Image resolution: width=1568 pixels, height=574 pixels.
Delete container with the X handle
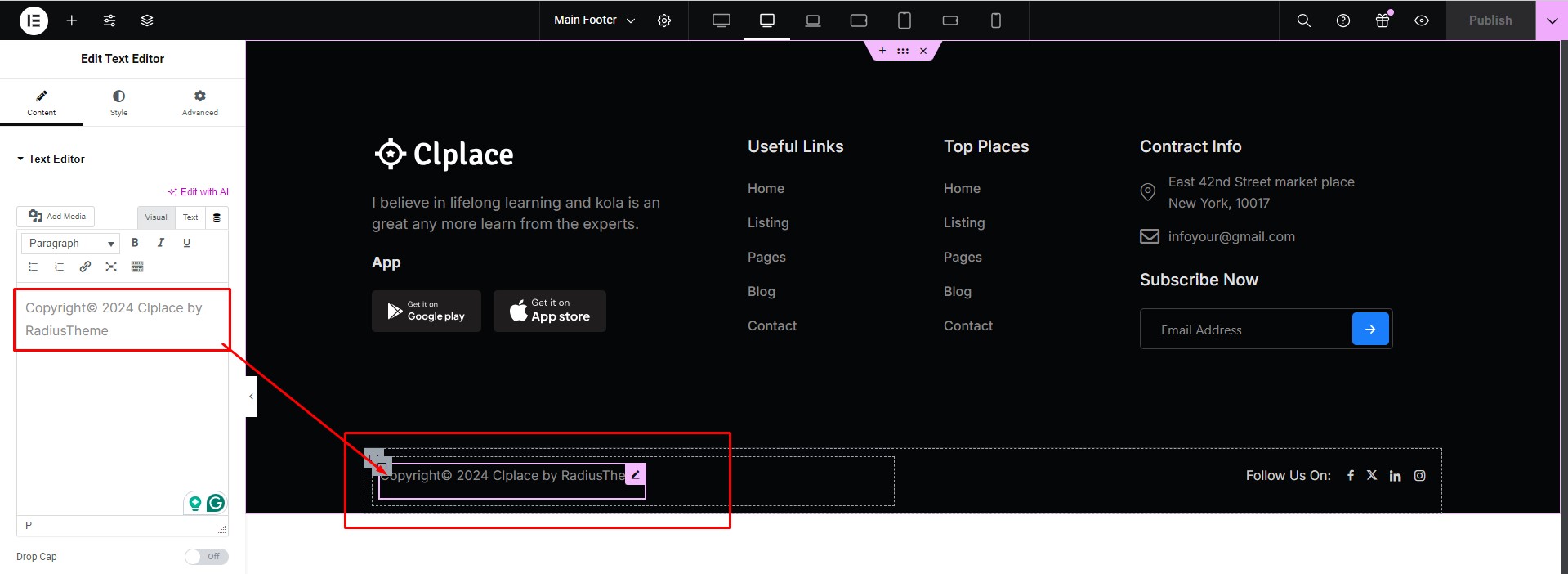pyautogui.click(x=923, y=51)
